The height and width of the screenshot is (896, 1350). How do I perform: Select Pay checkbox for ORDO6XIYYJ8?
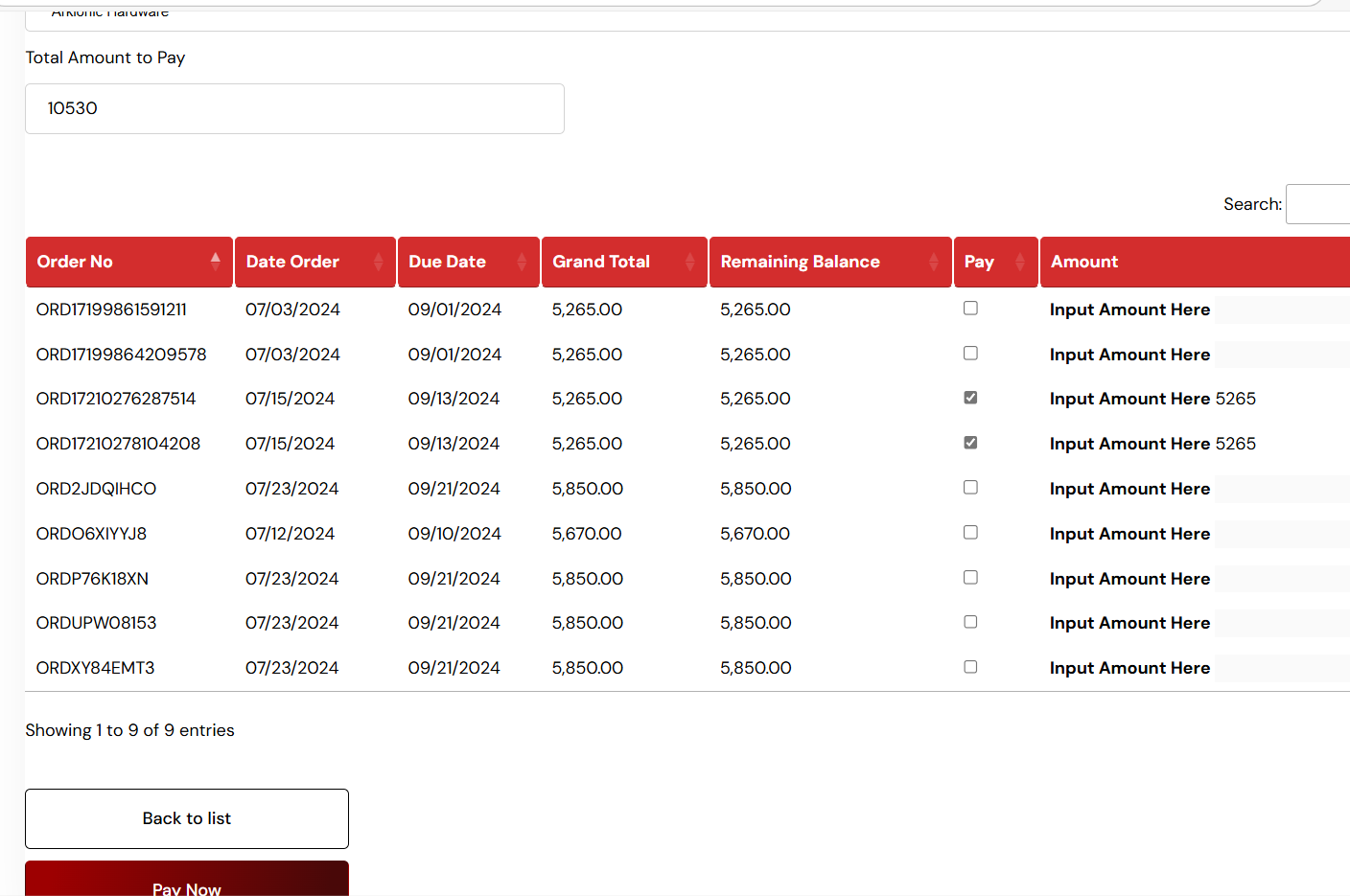[x=970, y=533]
